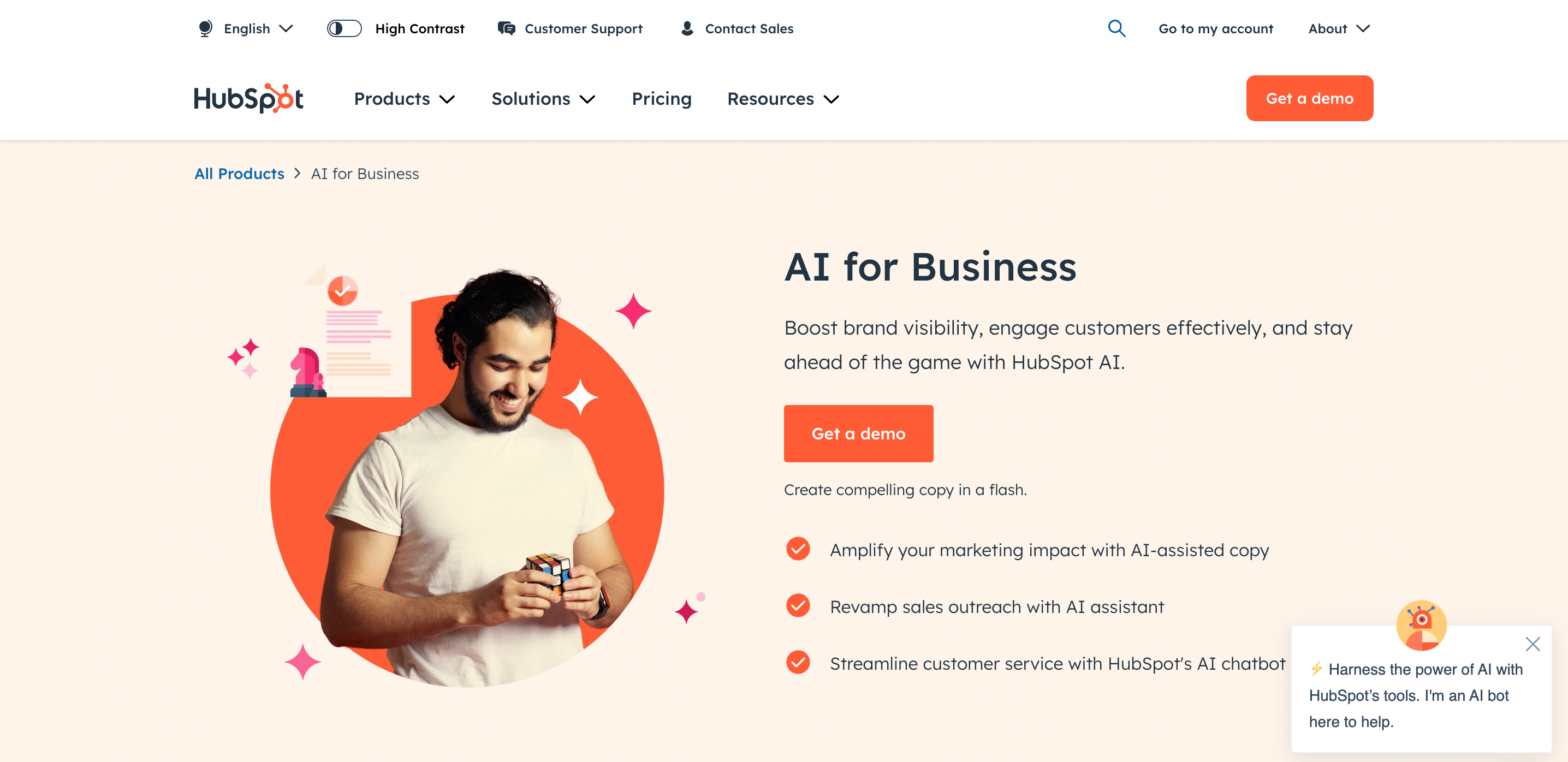The width and height of the screenshot is (1568, 762).
Task: Open the search magnifier
Action: (x=1116, y=28)
